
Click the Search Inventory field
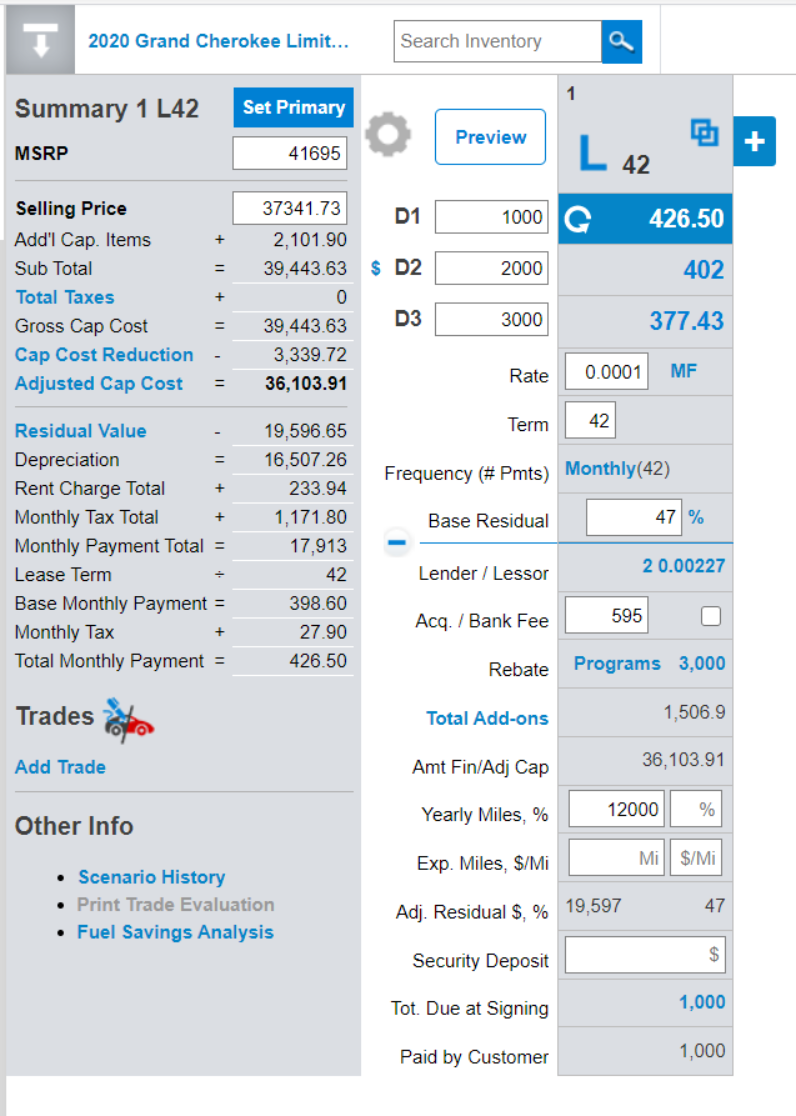[x=498, y=41]
